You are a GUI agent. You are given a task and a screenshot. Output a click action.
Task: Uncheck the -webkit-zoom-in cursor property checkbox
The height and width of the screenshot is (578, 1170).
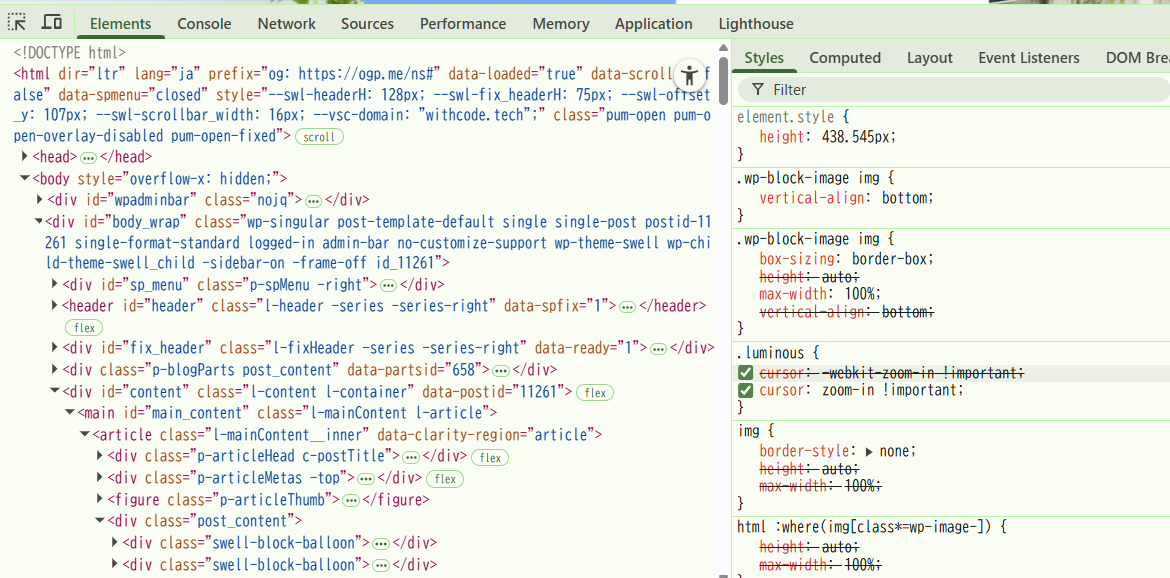[745, 373]
